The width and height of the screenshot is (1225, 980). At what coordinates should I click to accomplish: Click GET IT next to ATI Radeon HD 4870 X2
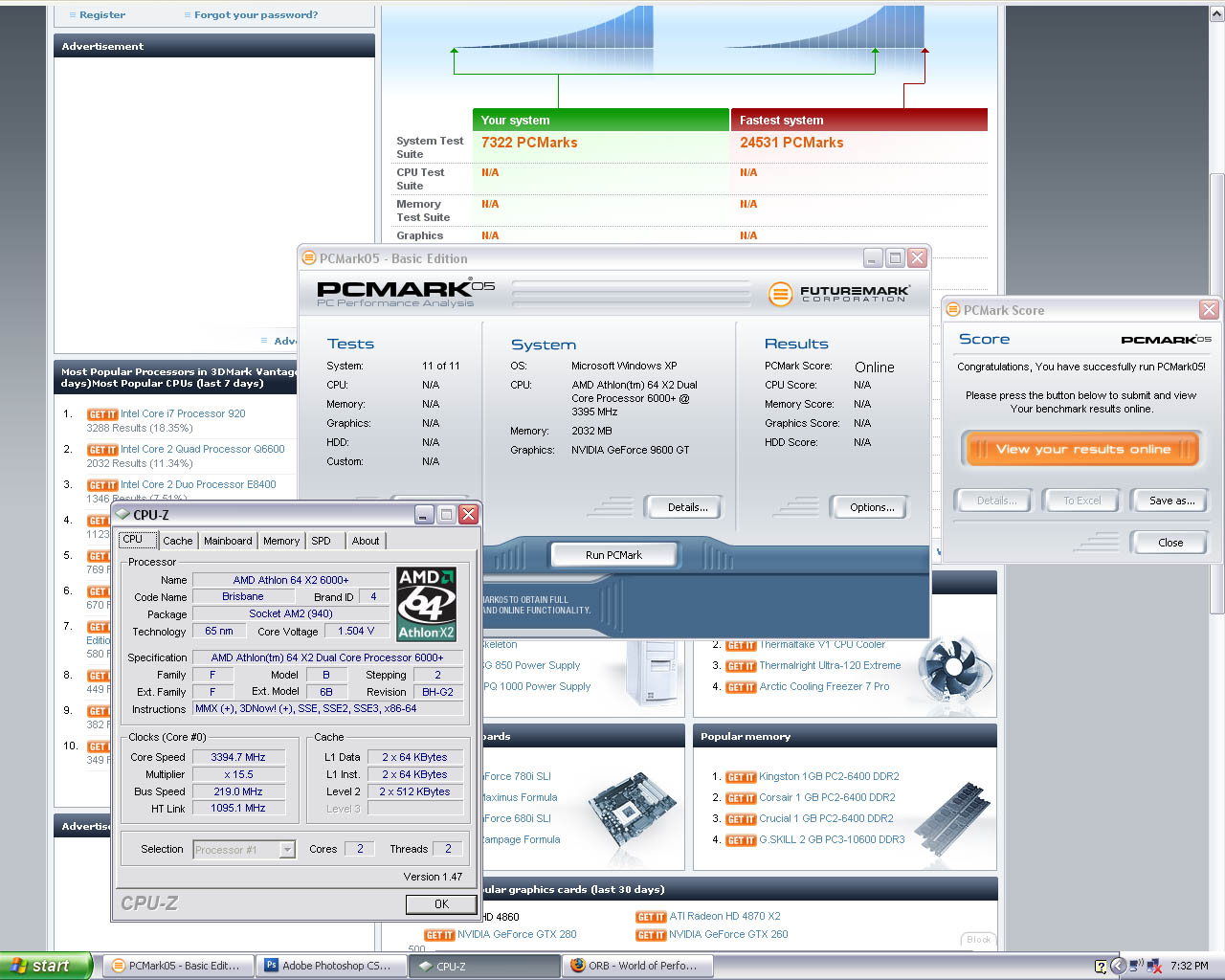[x=651, y=917]
